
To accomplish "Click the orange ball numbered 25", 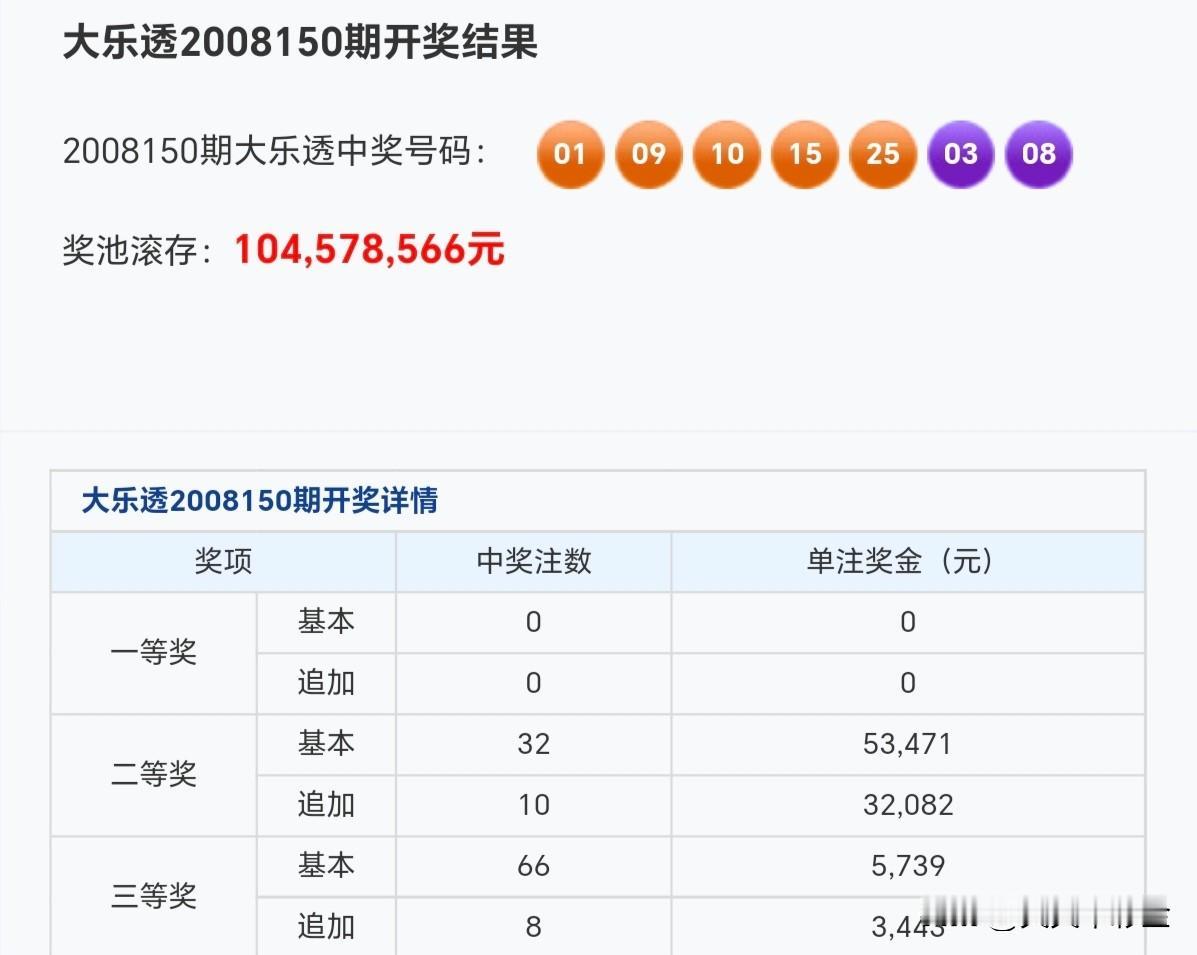I will pos(882,154).
